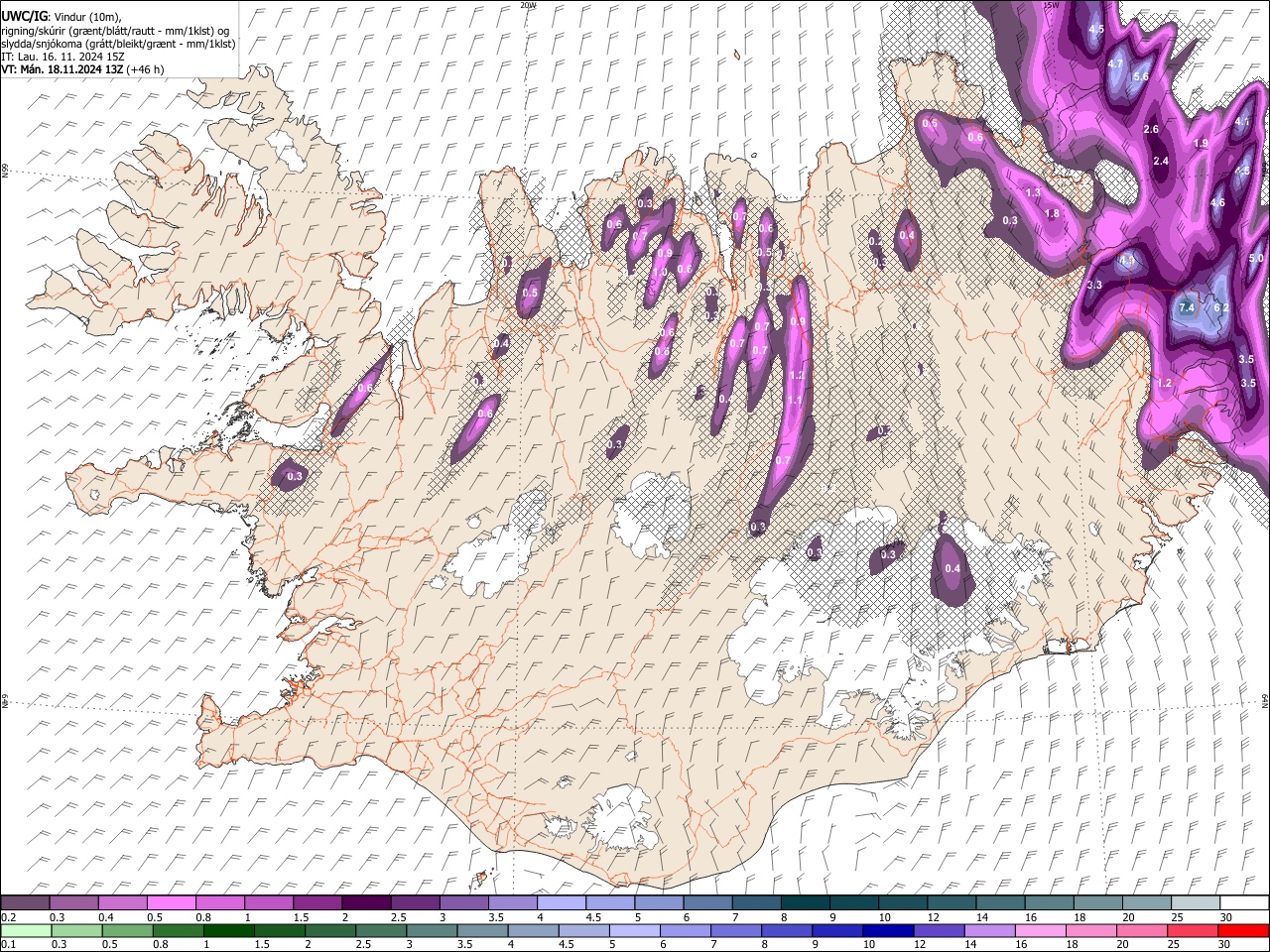This screenshot has width=1270, height=952.
Task: Click the '7.4' precipitation value on the map
Action: pyautogui.click(x=1187, y=307)
